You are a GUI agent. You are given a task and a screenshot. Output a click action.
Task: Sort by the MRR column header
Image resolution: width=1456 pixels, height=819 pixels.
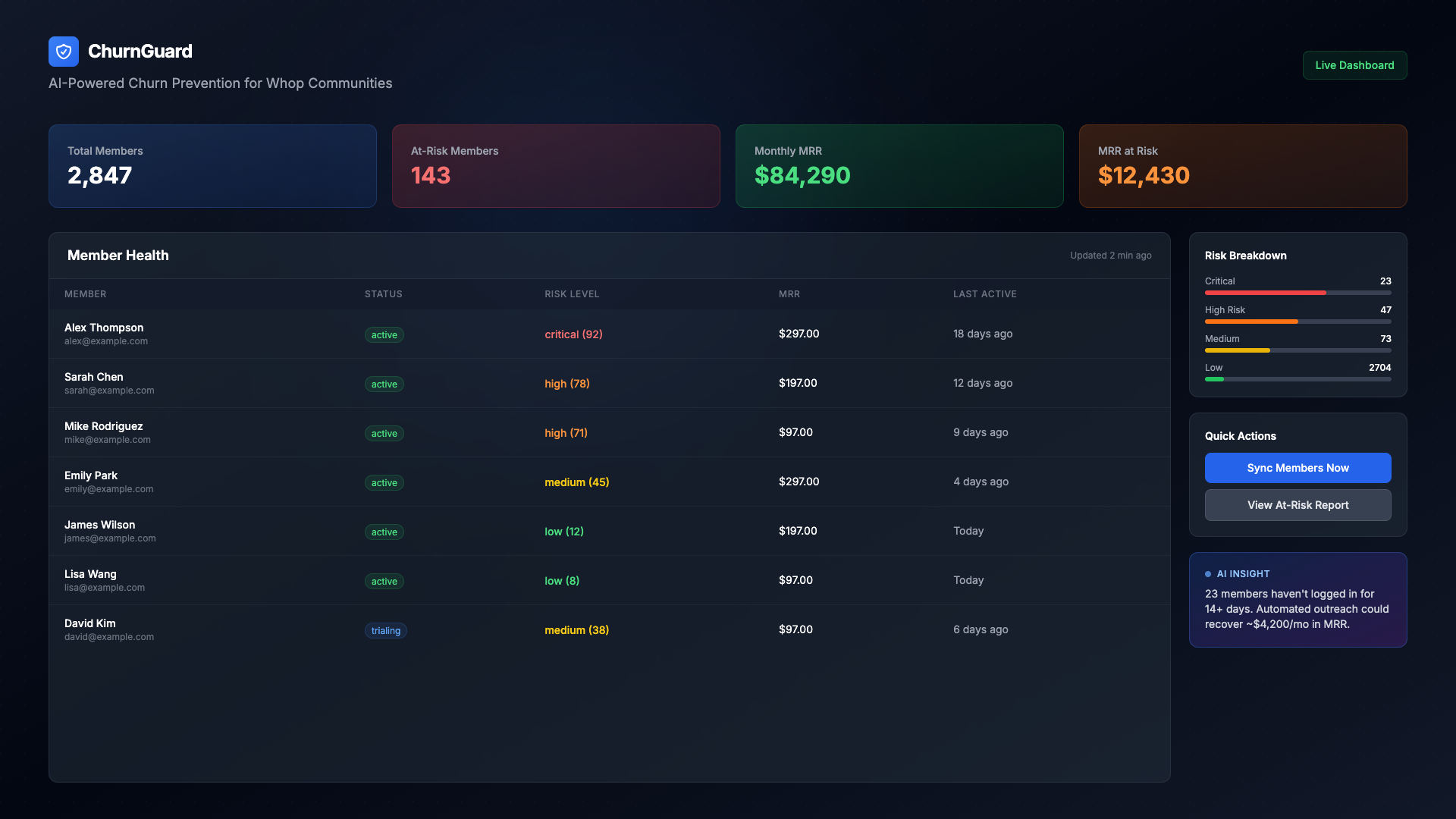[789, 294]
